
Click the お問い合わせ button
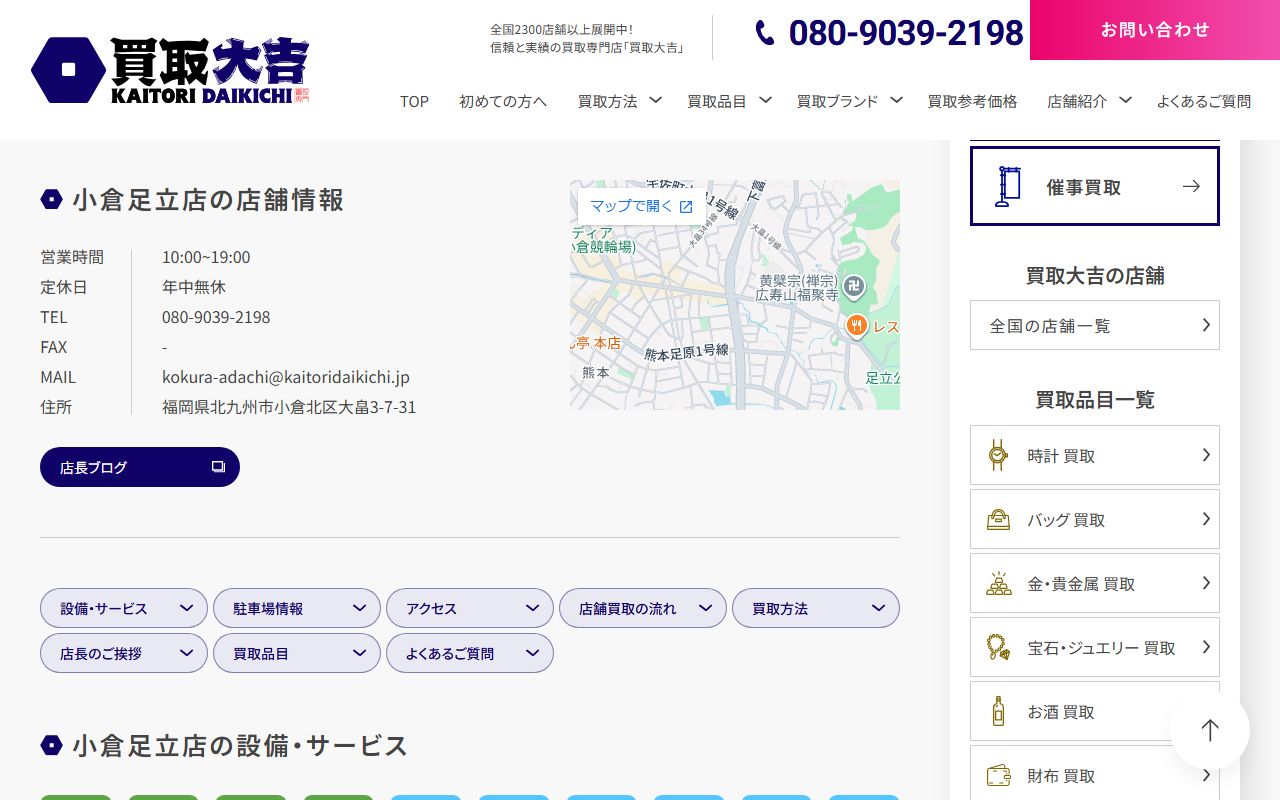pos(1155,30)
